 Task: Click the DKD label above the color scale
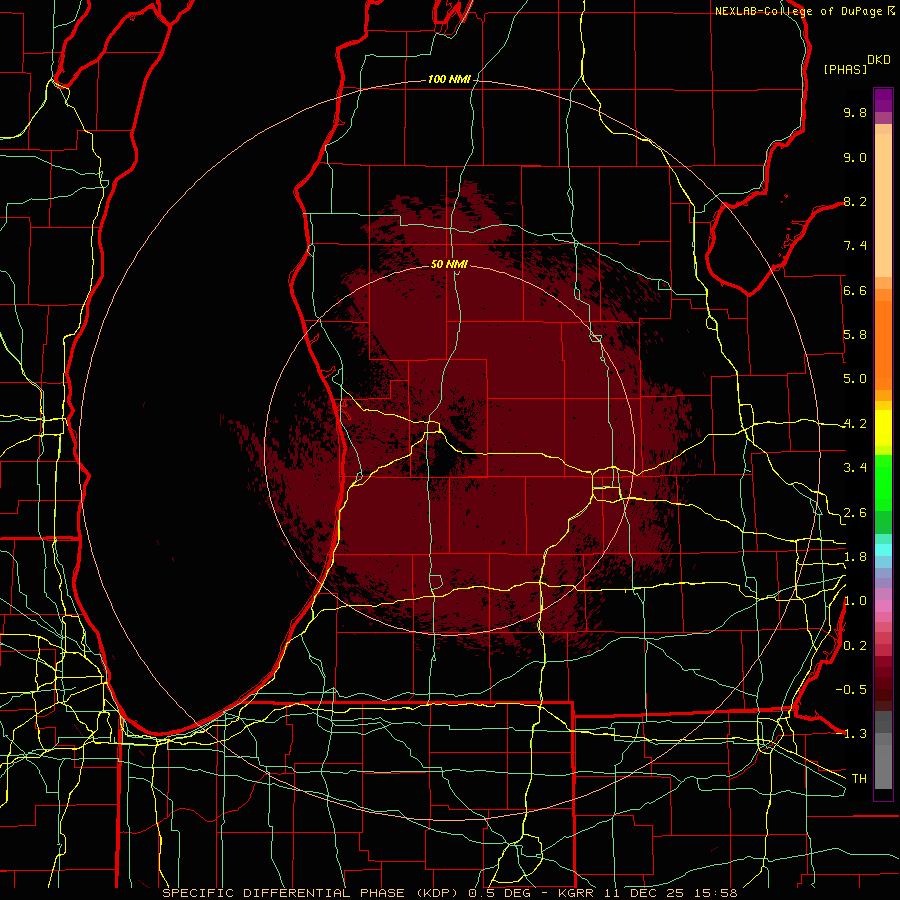879,60
